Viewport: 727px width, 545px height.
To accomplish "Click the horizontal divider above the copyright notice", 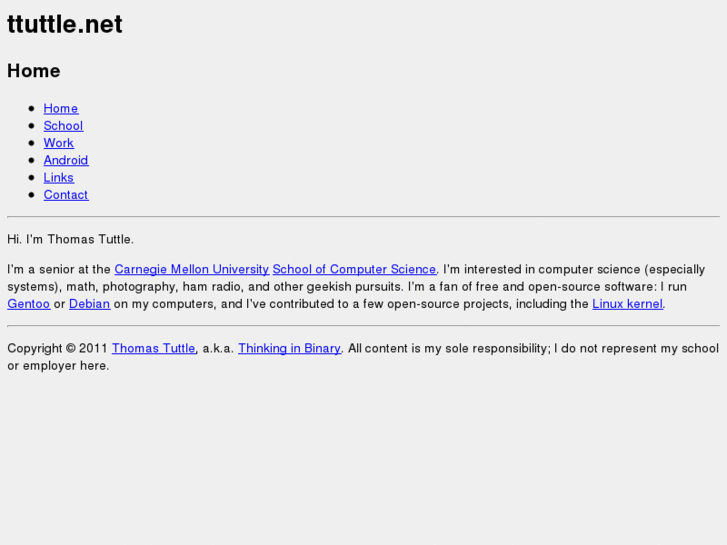I will pyautogui.click(x=363, y=326).
